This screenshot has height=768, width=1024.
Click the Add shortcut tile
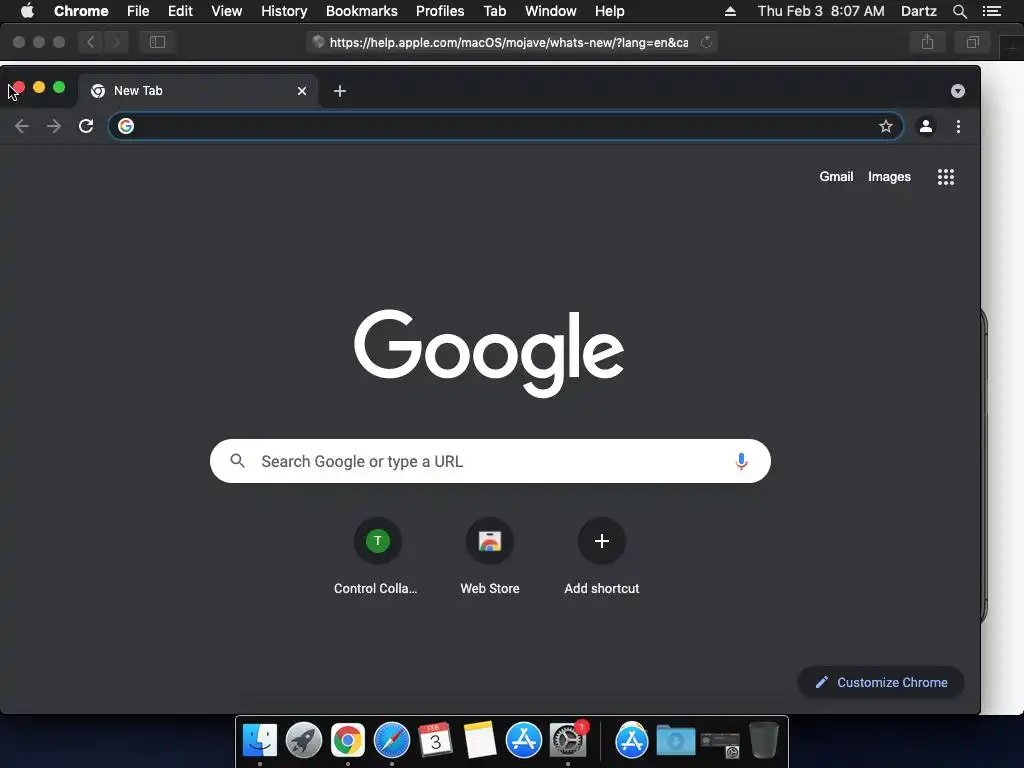click(x=601, y=556)
